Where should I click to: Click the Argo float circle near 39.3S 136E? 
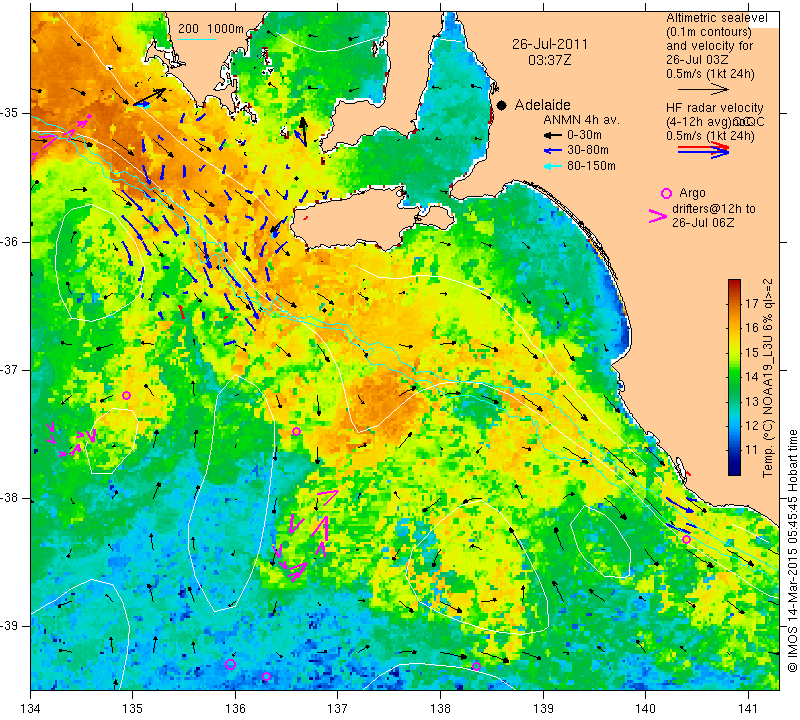click(x=231, y=664)
